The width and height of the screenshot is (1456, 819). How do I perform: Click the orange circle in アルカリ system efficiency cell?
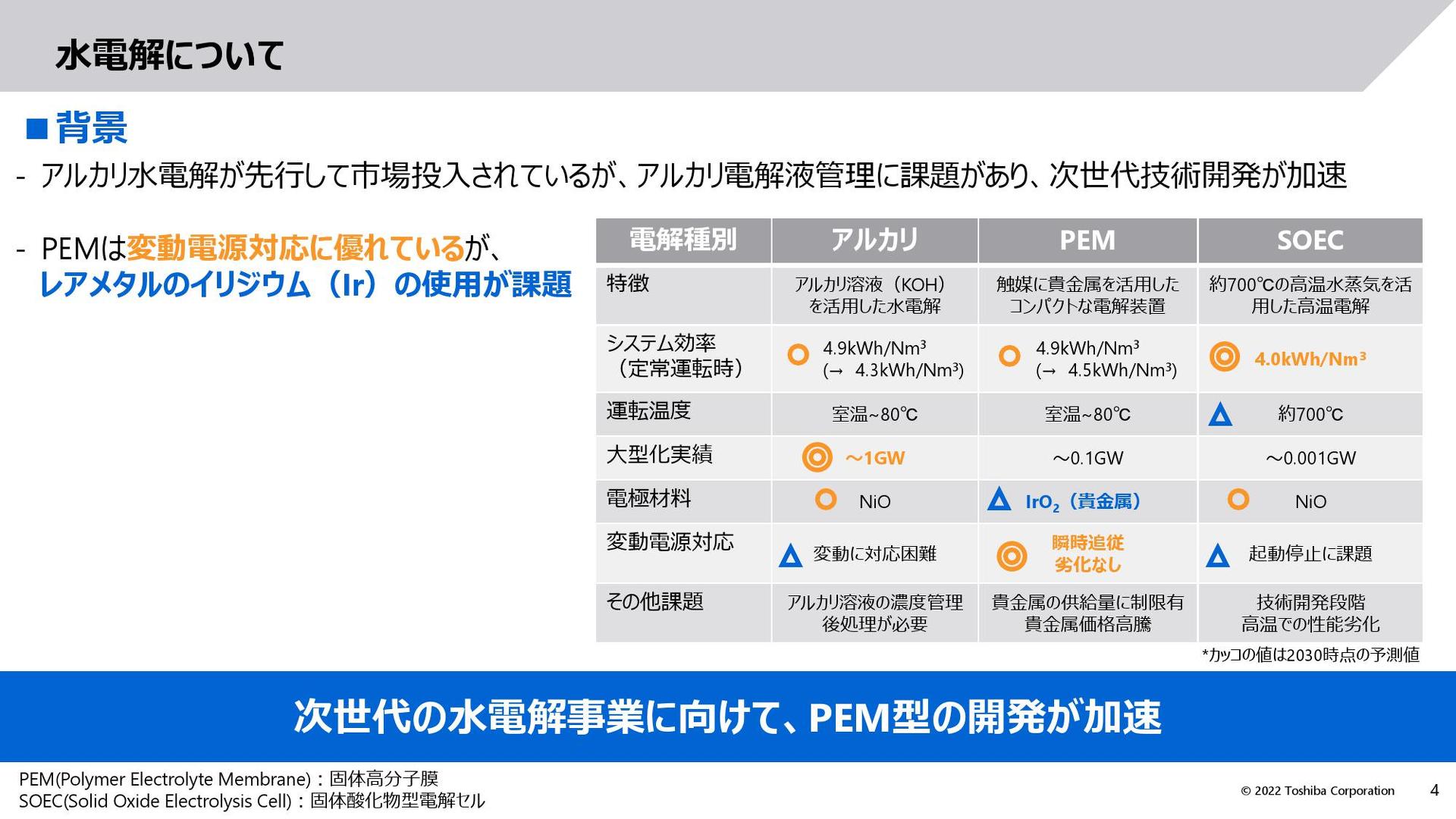click(798, 354)
